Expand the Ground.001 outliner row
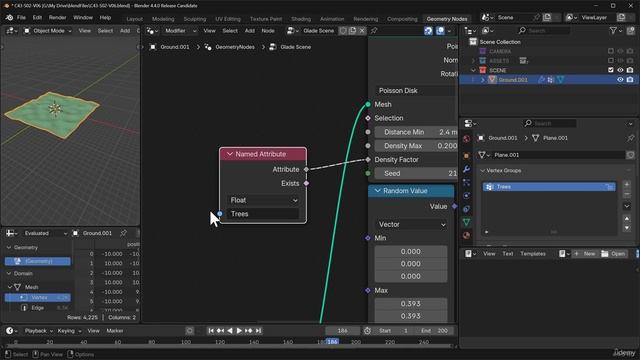This screenshot has width=640, height=360. (482, 80)
